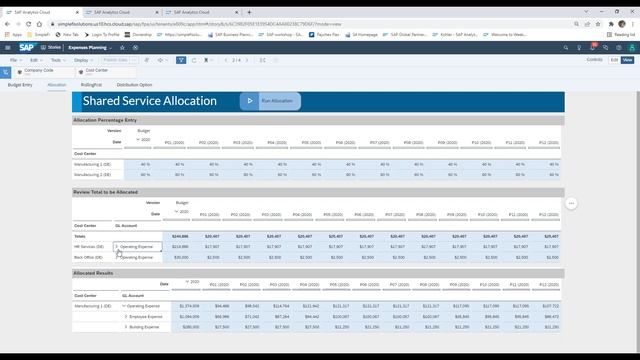Expand Operating Expense for HR Services (DE)
The width and height of the screenshot is (640, 360).
tap(116, 247)
